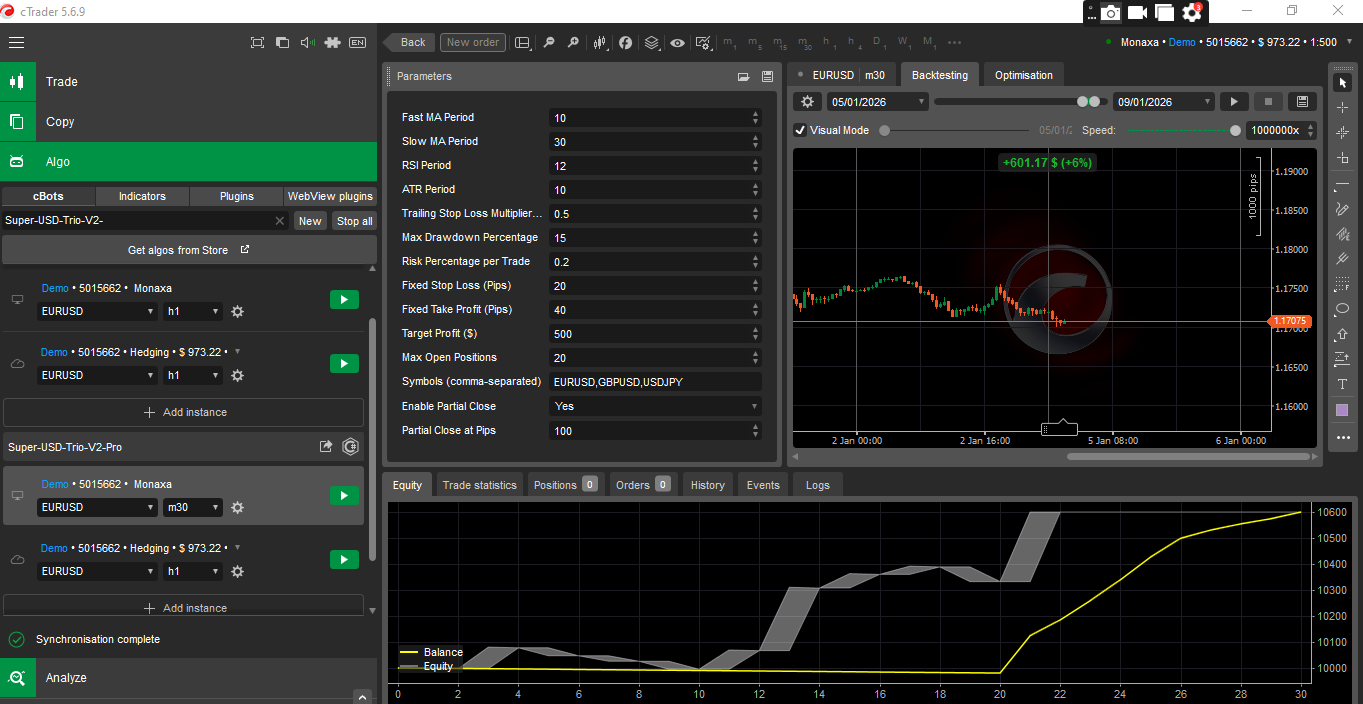Open backtesting settings gear icon
Viewport: 1363px width, 704px height.
[x=808, y=102]
